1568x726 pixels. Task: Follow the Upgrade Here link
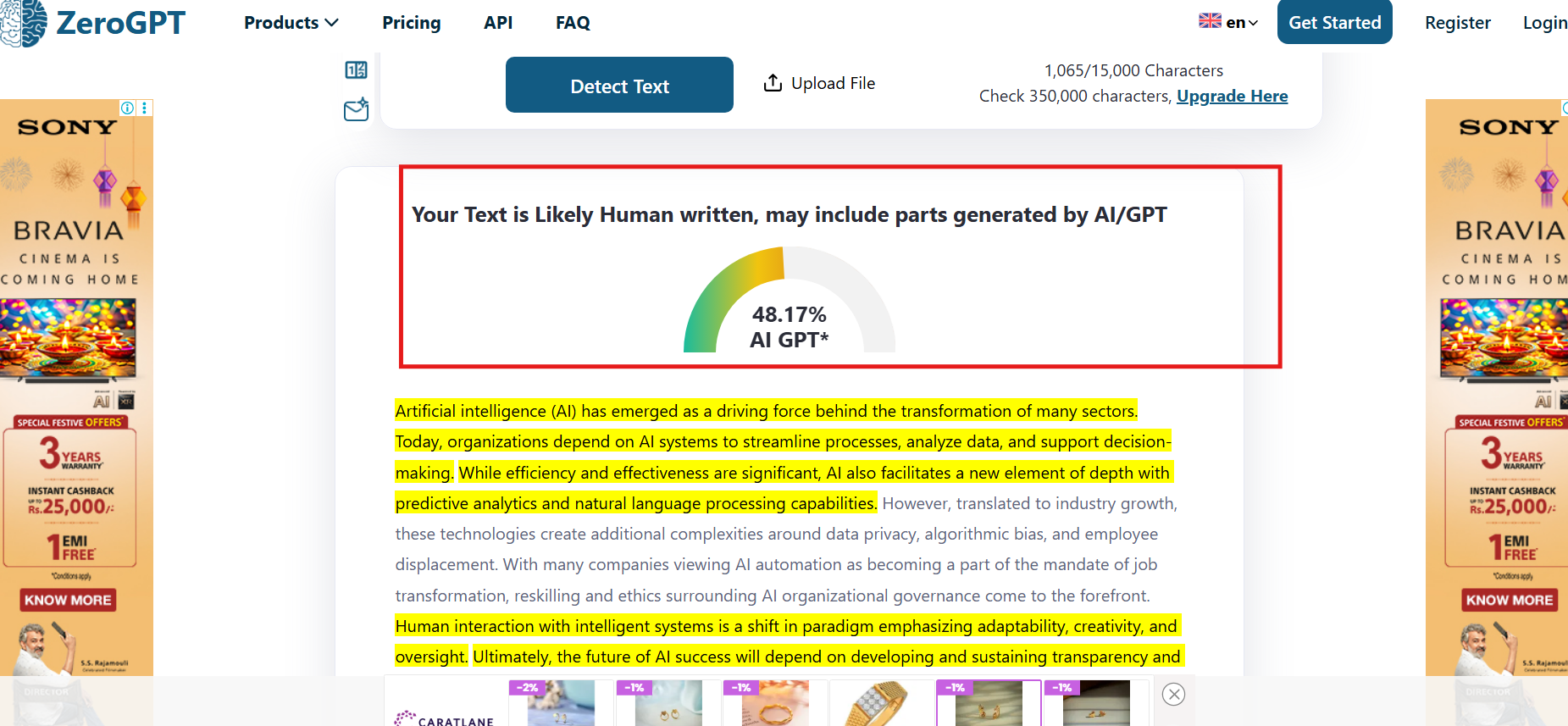[1232, 97]
